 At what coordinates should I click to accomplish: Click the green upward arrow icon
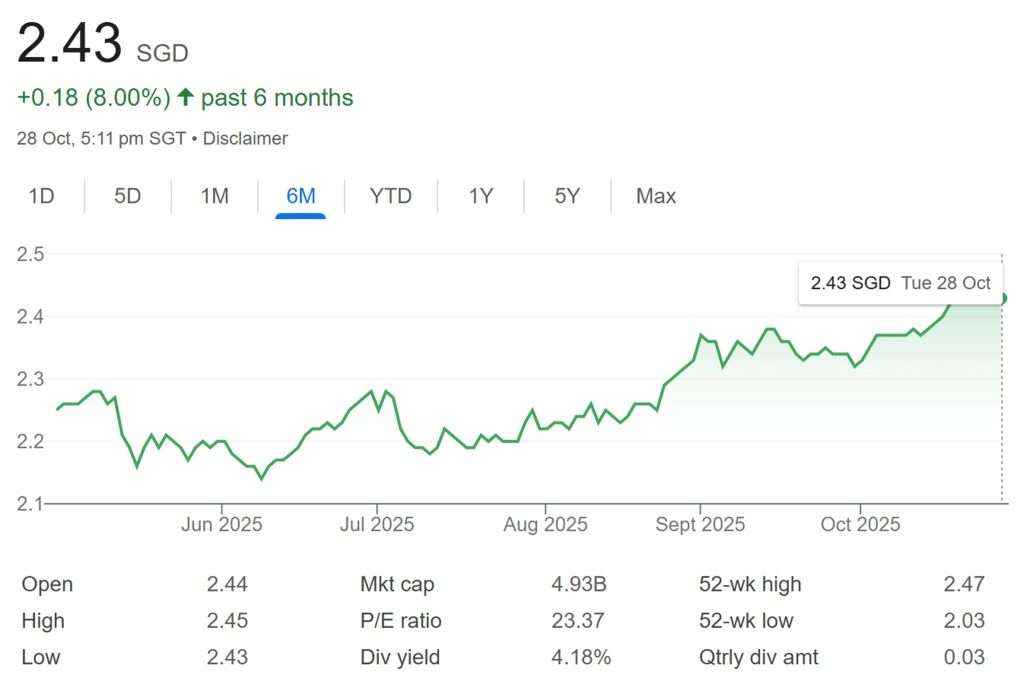point(185,97)
